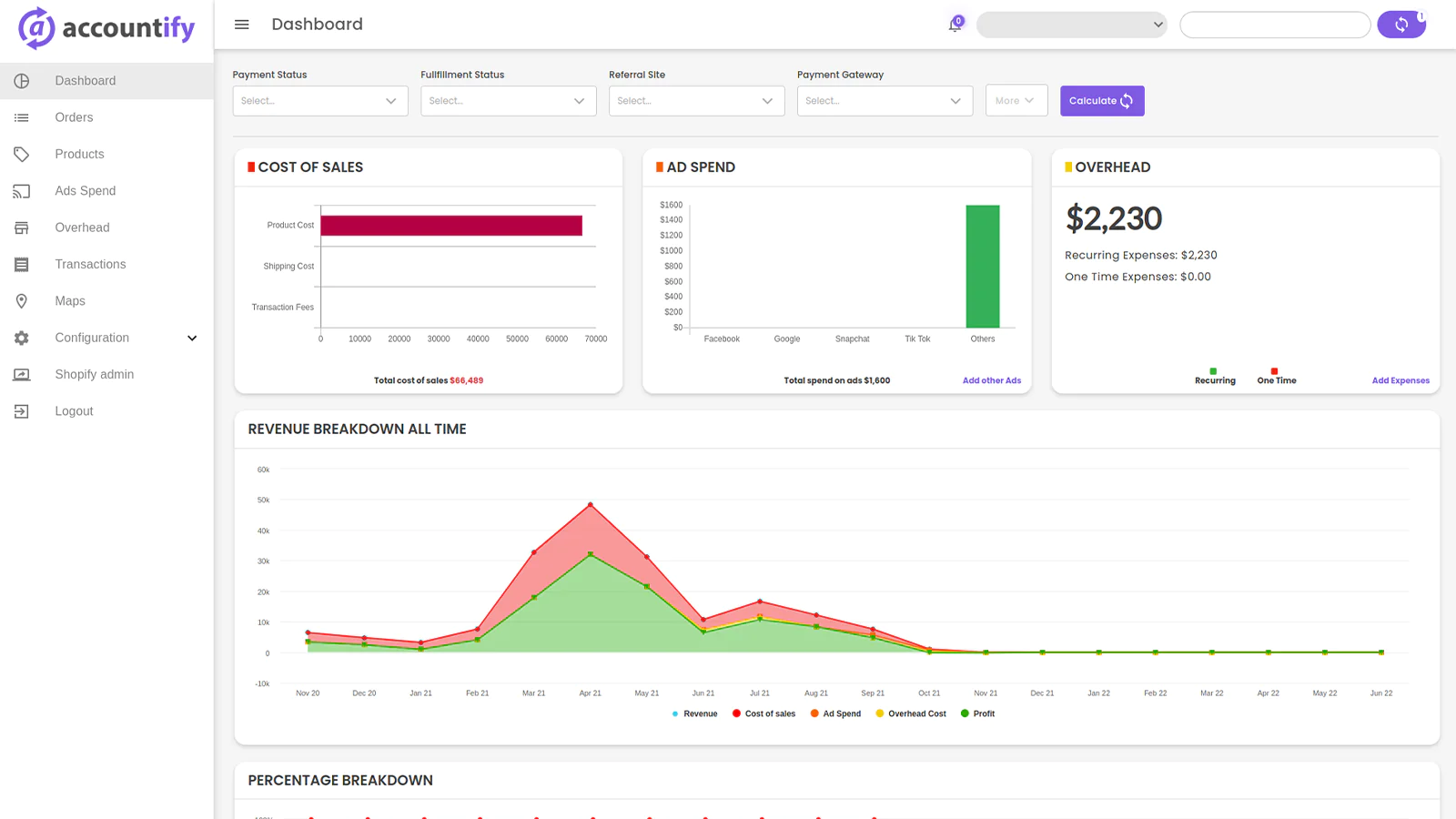The image size is (1456, 819).
Task: Go to Transactions
Action: click(x=106, y=265)
